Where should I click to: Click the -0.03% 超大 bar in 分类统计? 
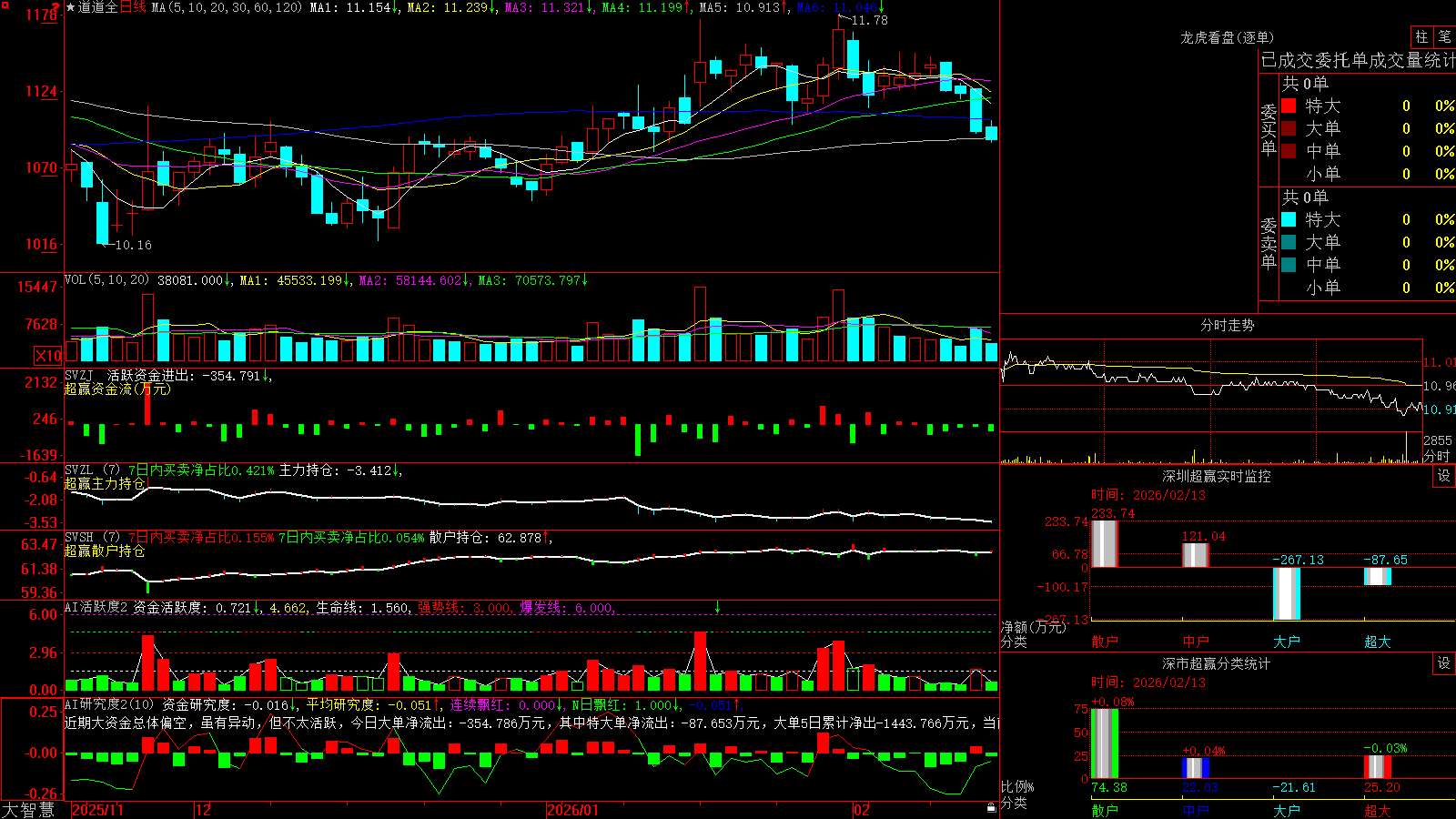1377,767
